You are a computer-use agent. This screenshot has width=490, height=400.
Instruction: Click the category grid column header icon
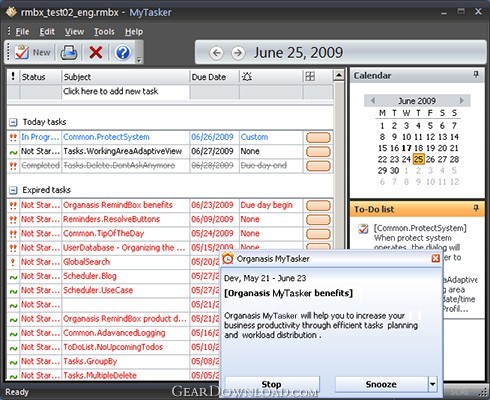(x=310, y=77)
